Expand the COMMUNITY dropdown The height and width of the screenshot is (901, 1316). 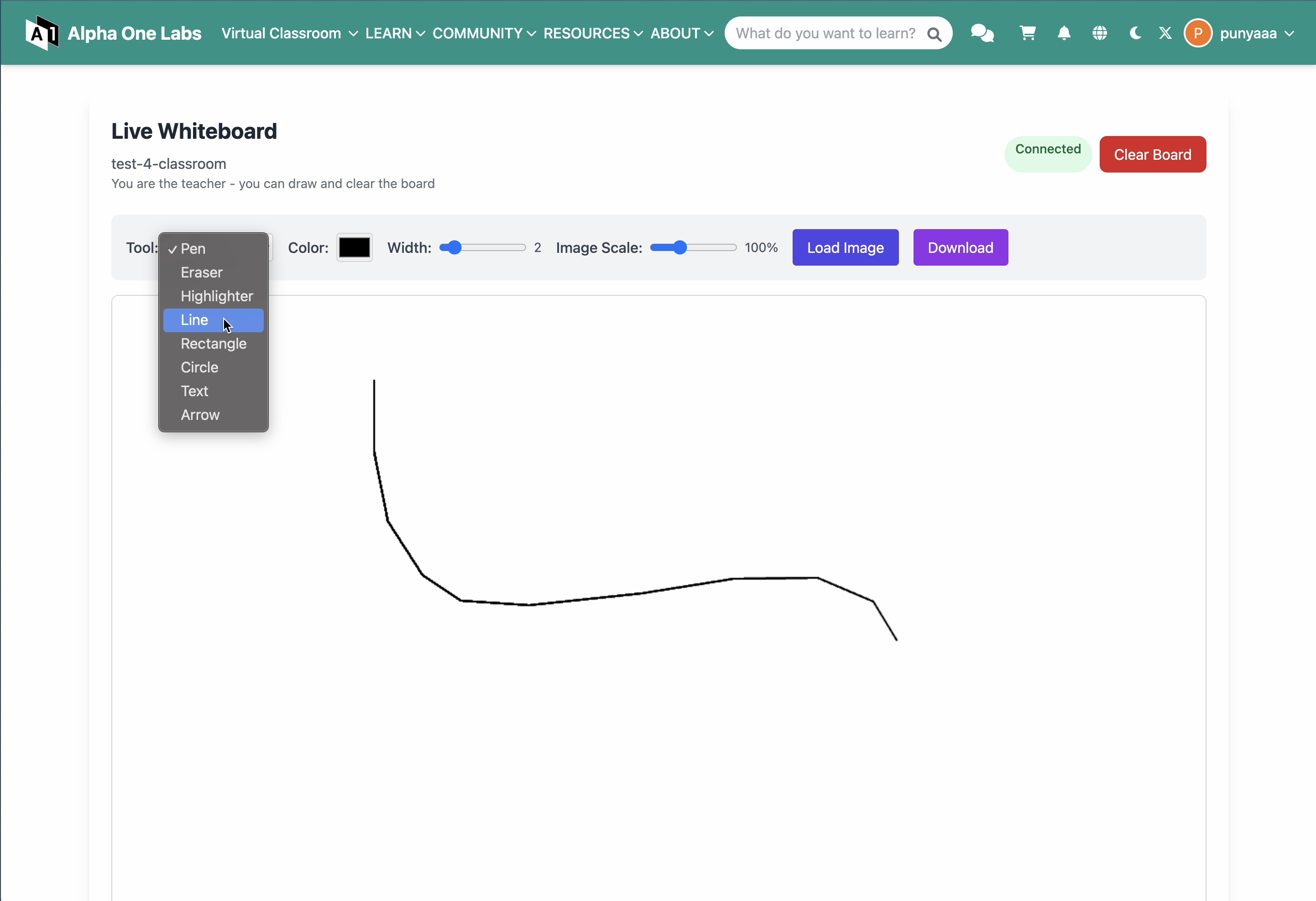[x=484, y=33]
